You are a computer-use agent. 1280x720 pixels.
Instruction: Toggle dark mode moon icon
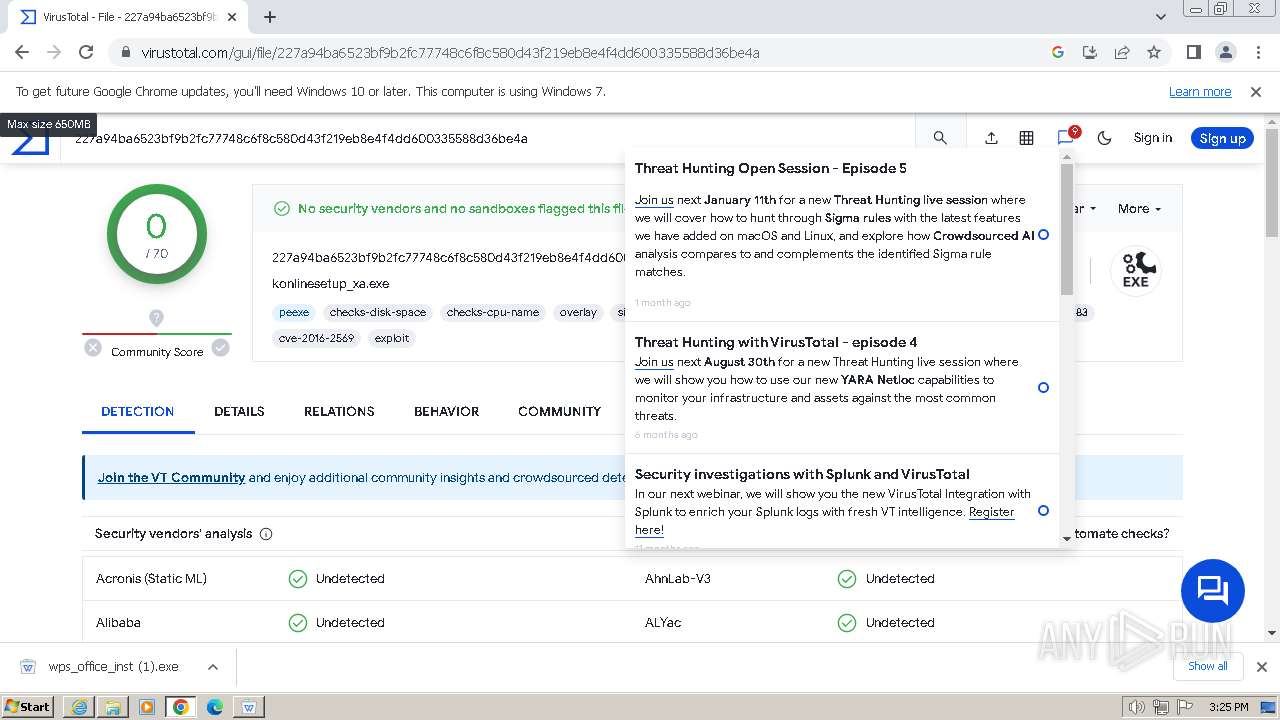coord(1104,138)
